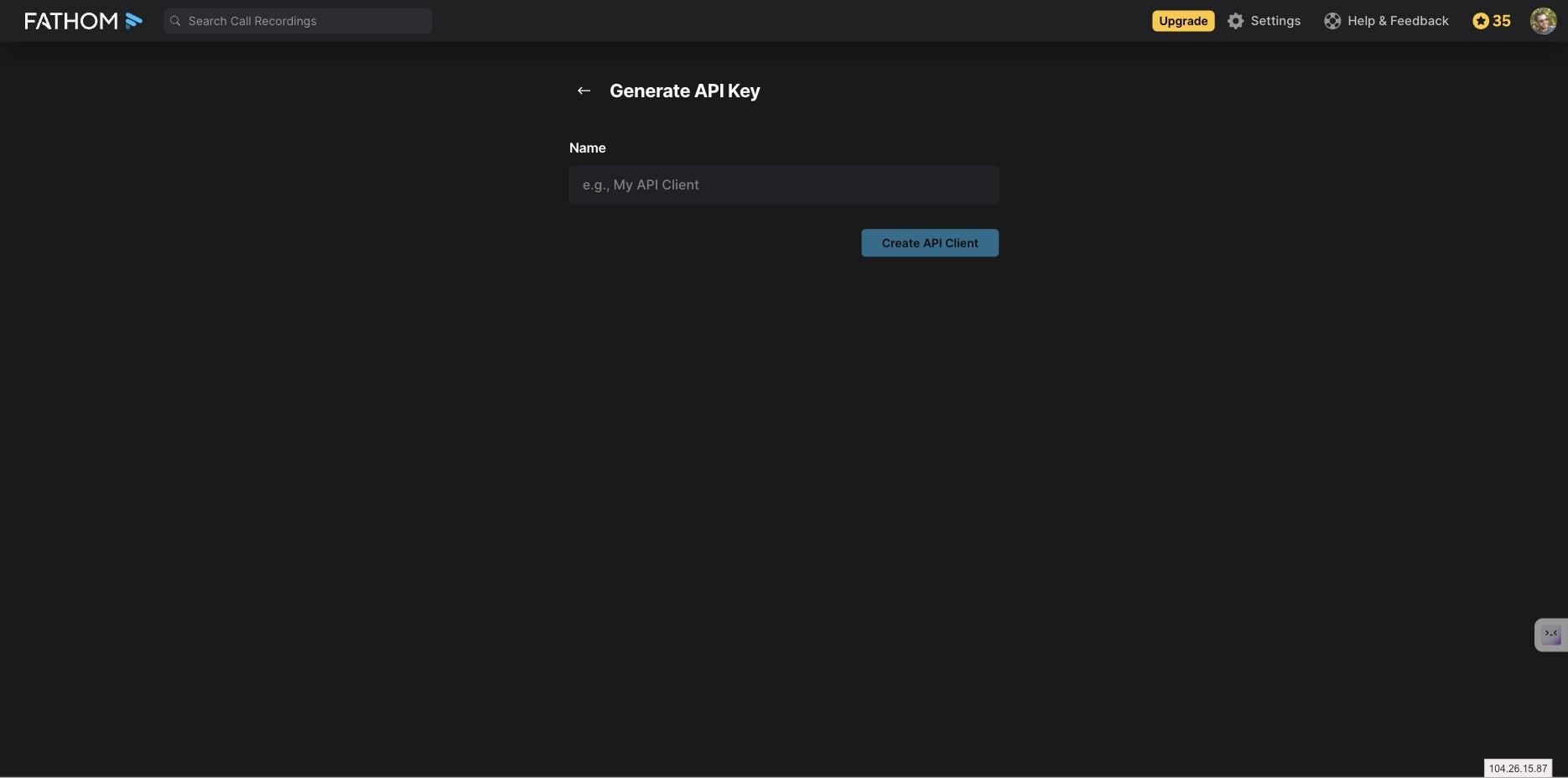Click into the API client Name field
This screenshot has width=1568, height=778.
[x=784, y=184]
